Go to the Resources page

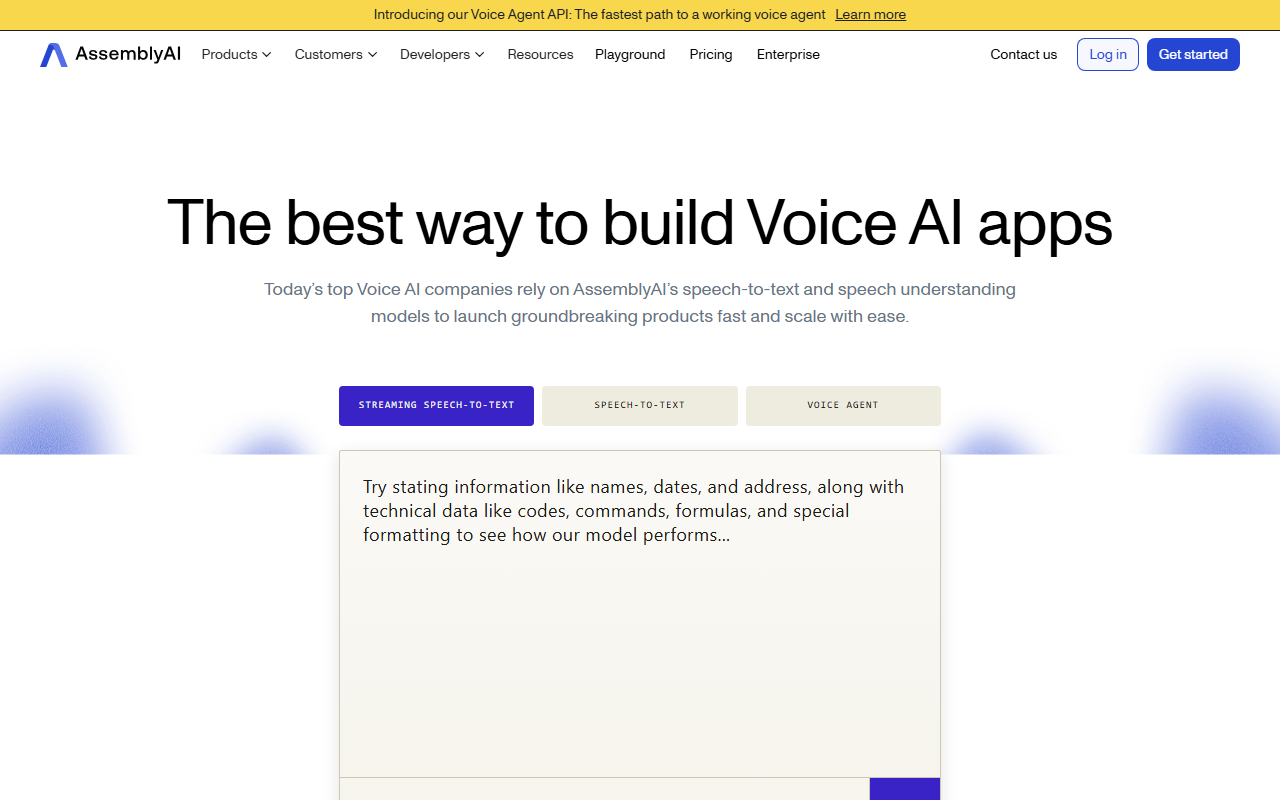[540, 55]
